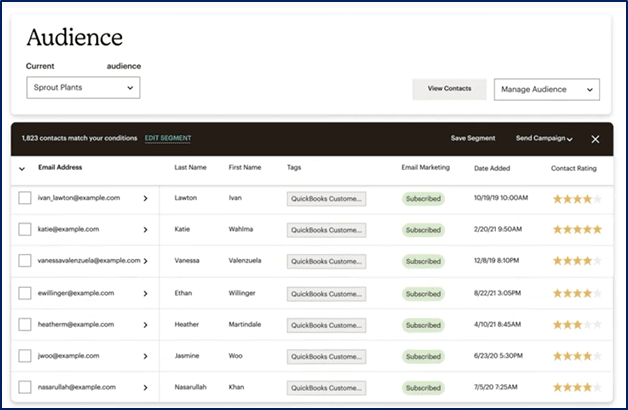The width and height of the screenshot is (628, 410).
Task: Expand the Manage Audience dropdown
Action: point(546,89)
